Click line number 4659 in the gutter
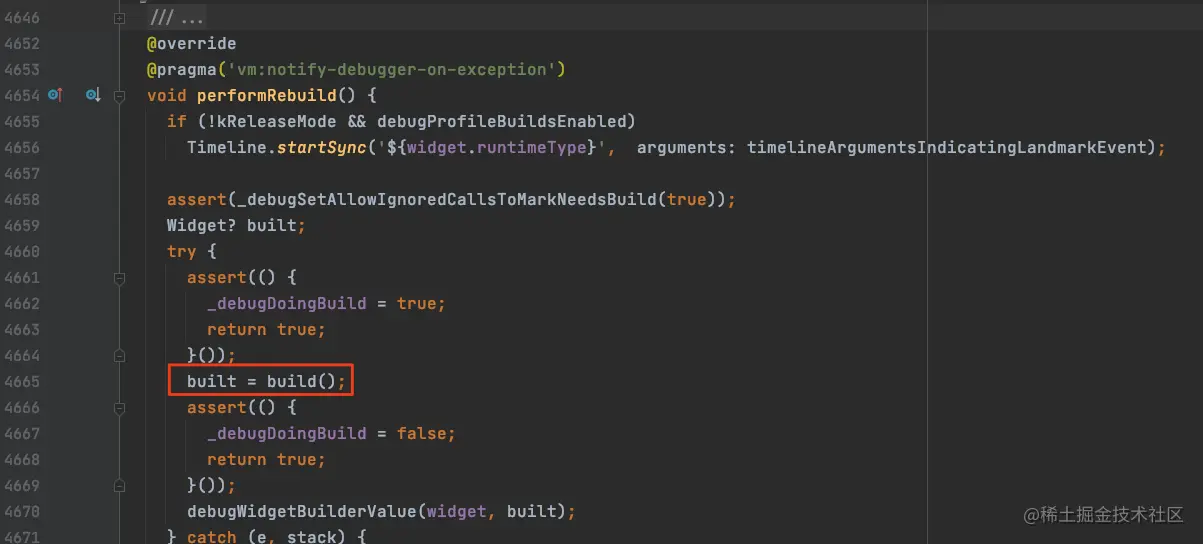 [22, 226]
